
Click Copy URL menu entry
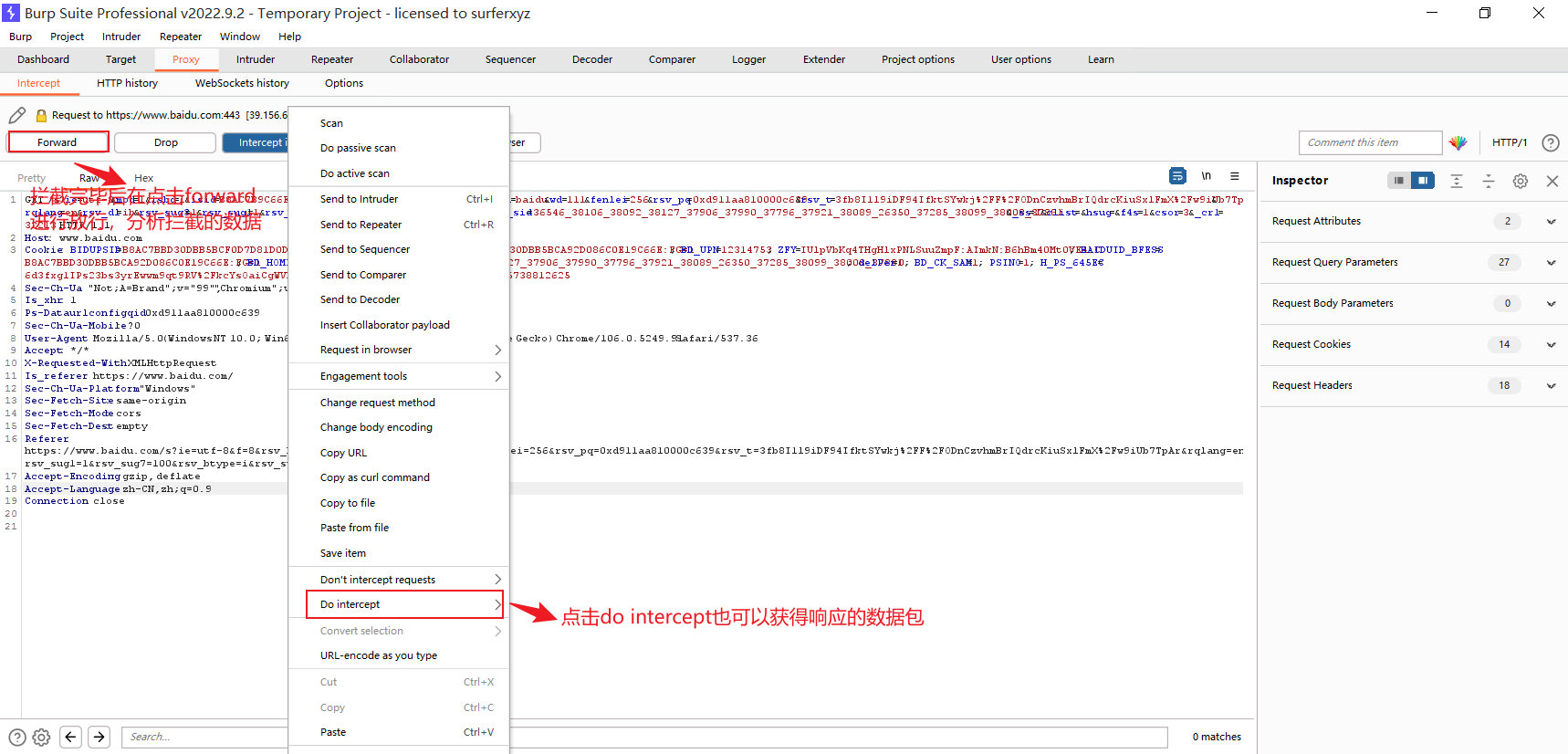tap(399, 453)
